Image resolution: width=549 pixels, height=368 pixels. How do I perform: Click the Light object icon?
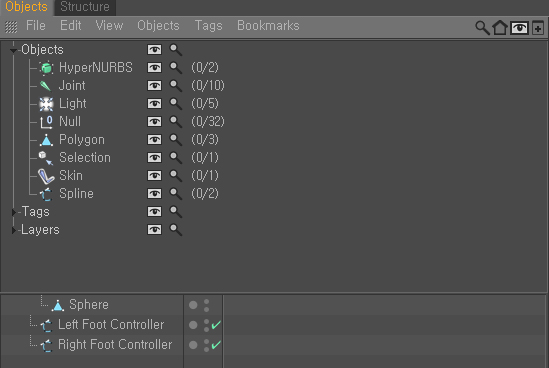46,104
